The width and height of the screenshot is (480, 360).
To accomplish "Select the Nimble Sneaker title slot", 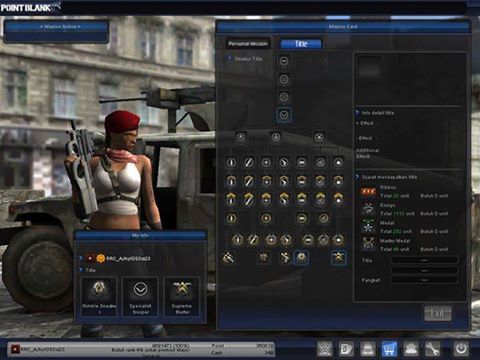I will 99,296.
